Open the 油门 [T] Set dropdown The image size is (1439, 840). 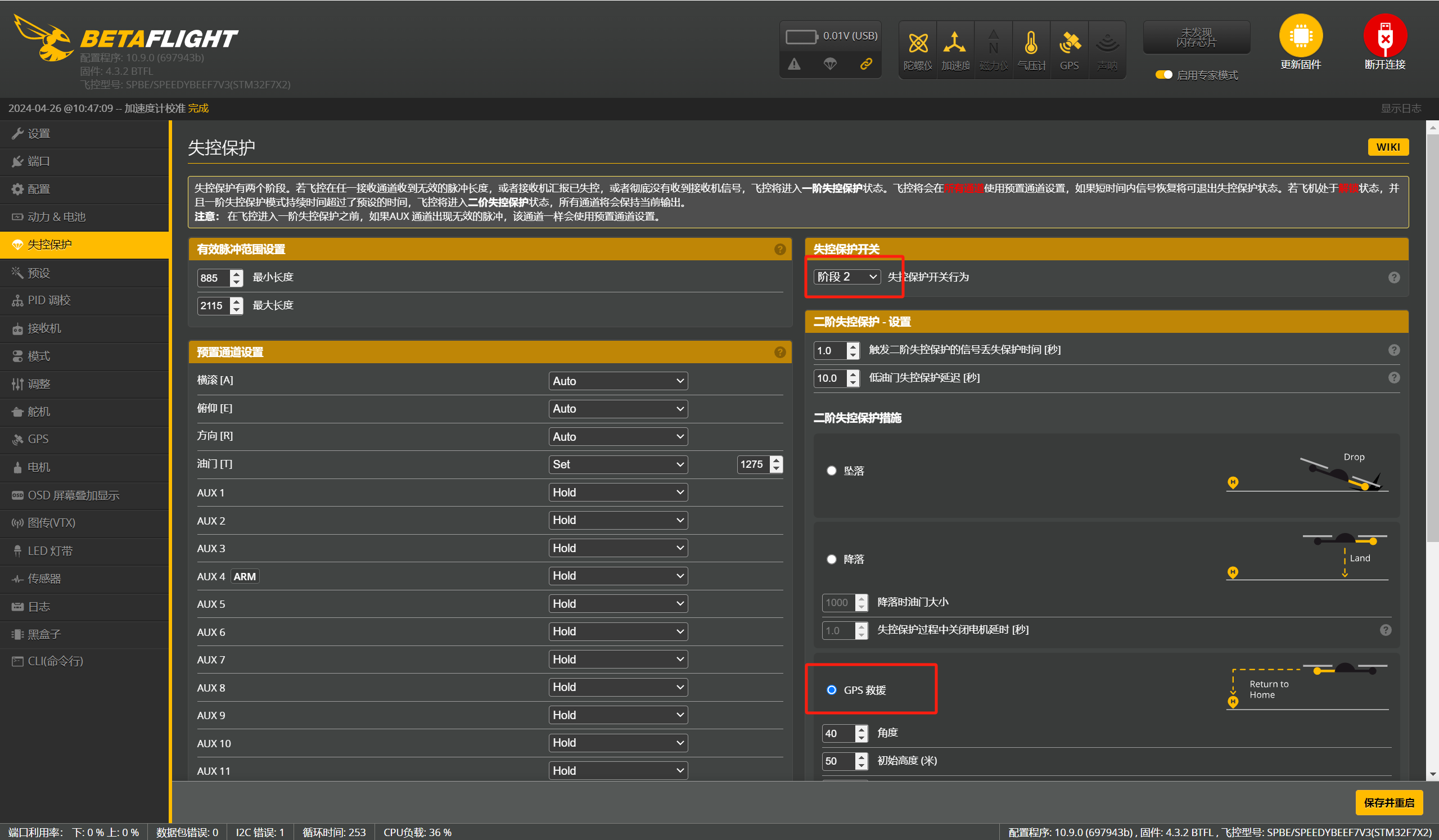point(618,464)
